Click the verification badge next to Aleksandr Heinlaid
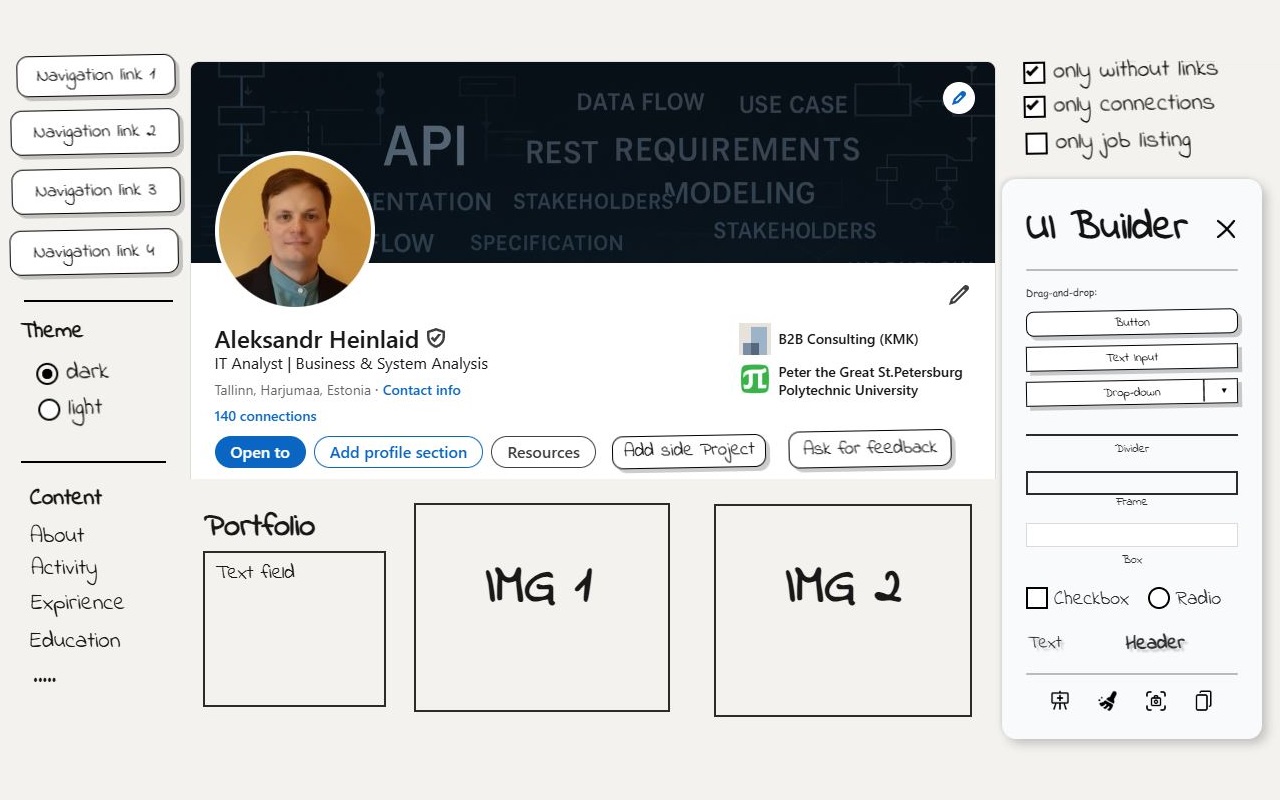This screenshot has width=1280, height=800. [x=437, y=338]
